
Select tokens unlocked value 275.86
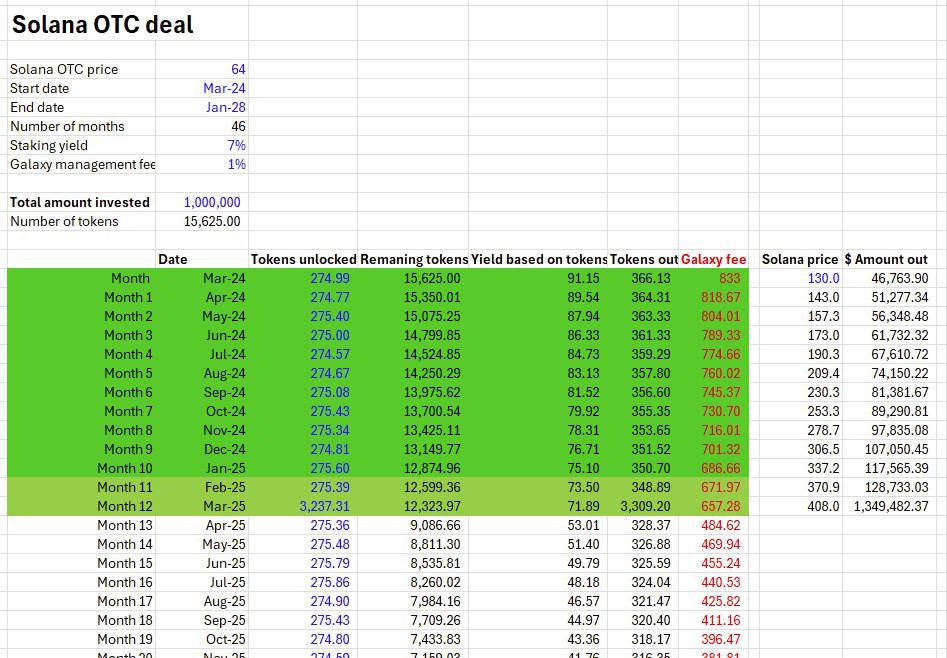(330, 583)
